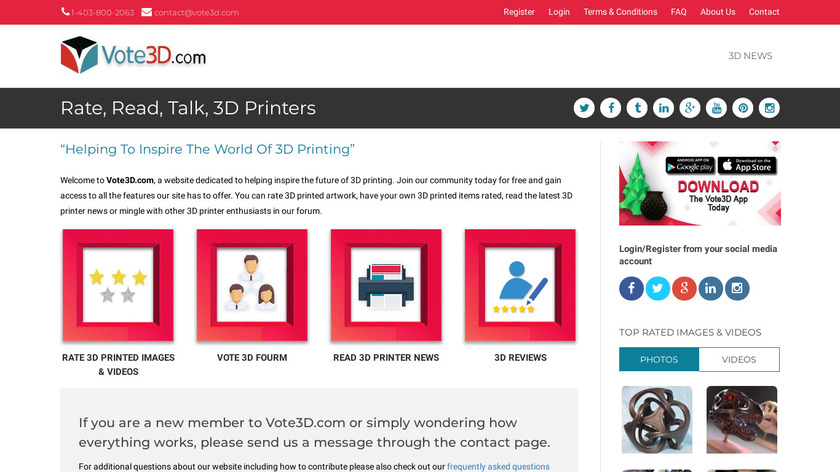Open the Pinterest icon in the header bar
Screen dimensions: 840x472
point(742,108)
